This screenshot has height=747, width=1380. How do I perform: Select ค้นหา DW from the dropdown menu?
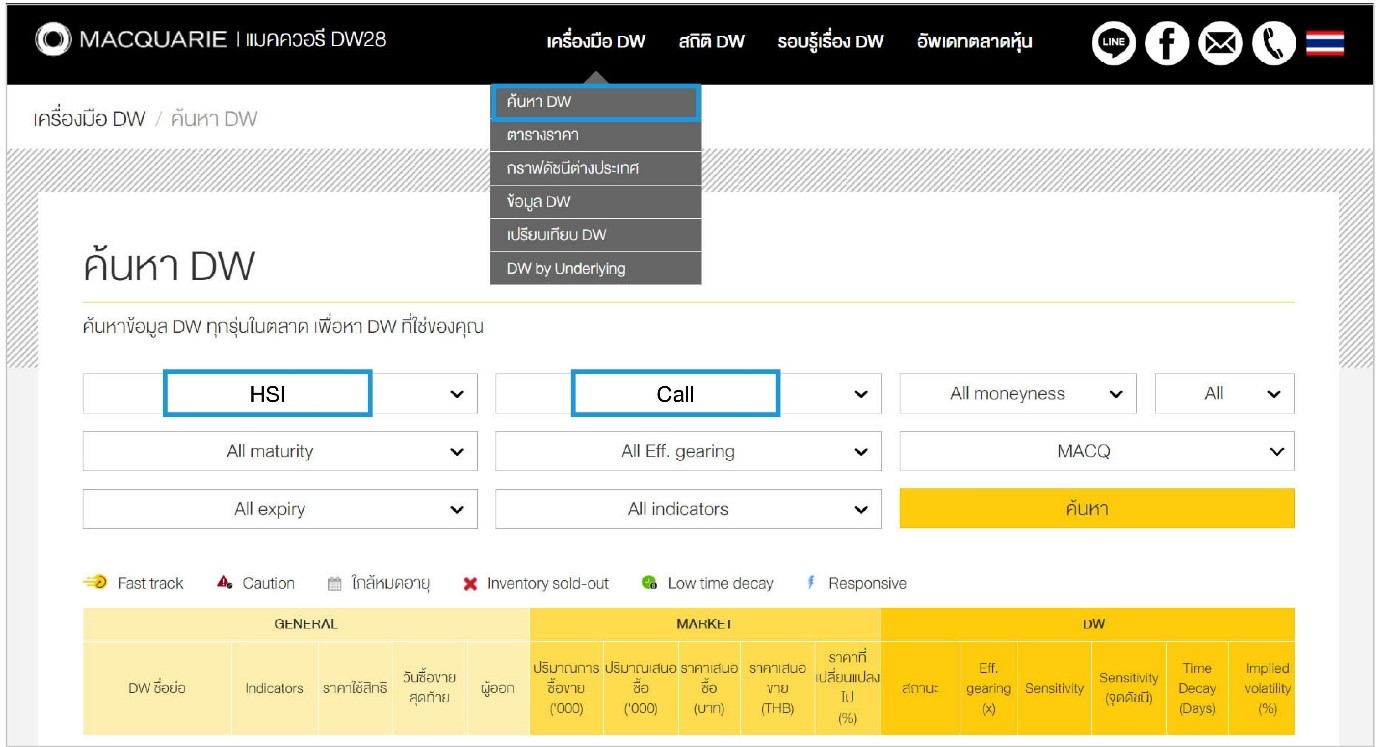(x=596, y=102)
